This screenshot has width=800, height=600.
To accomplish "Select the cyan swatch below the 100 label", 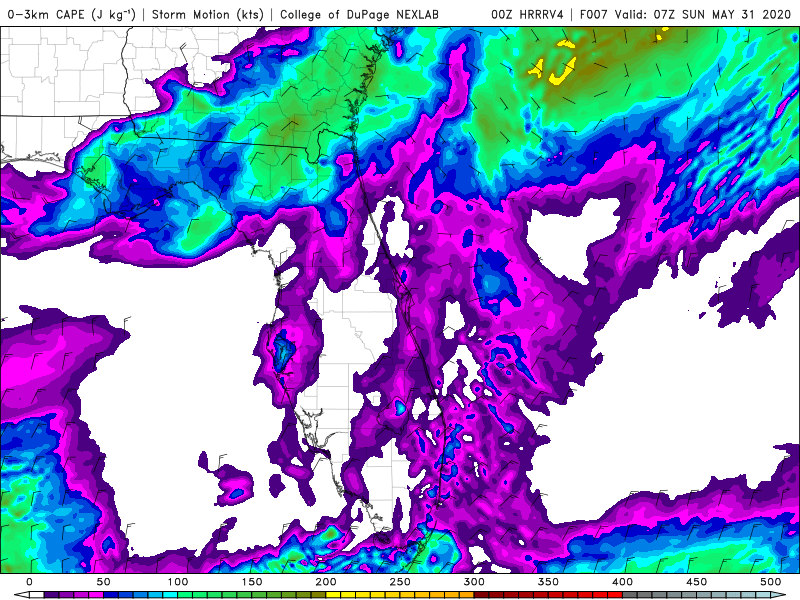I will coord(170,595).
